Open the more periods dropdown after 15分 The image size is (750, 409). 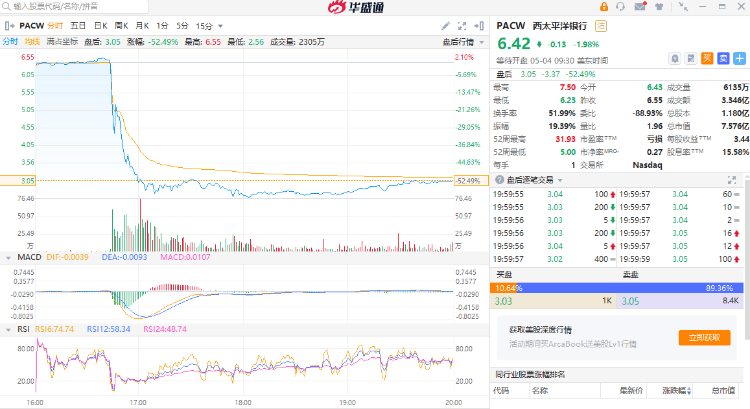220,26
